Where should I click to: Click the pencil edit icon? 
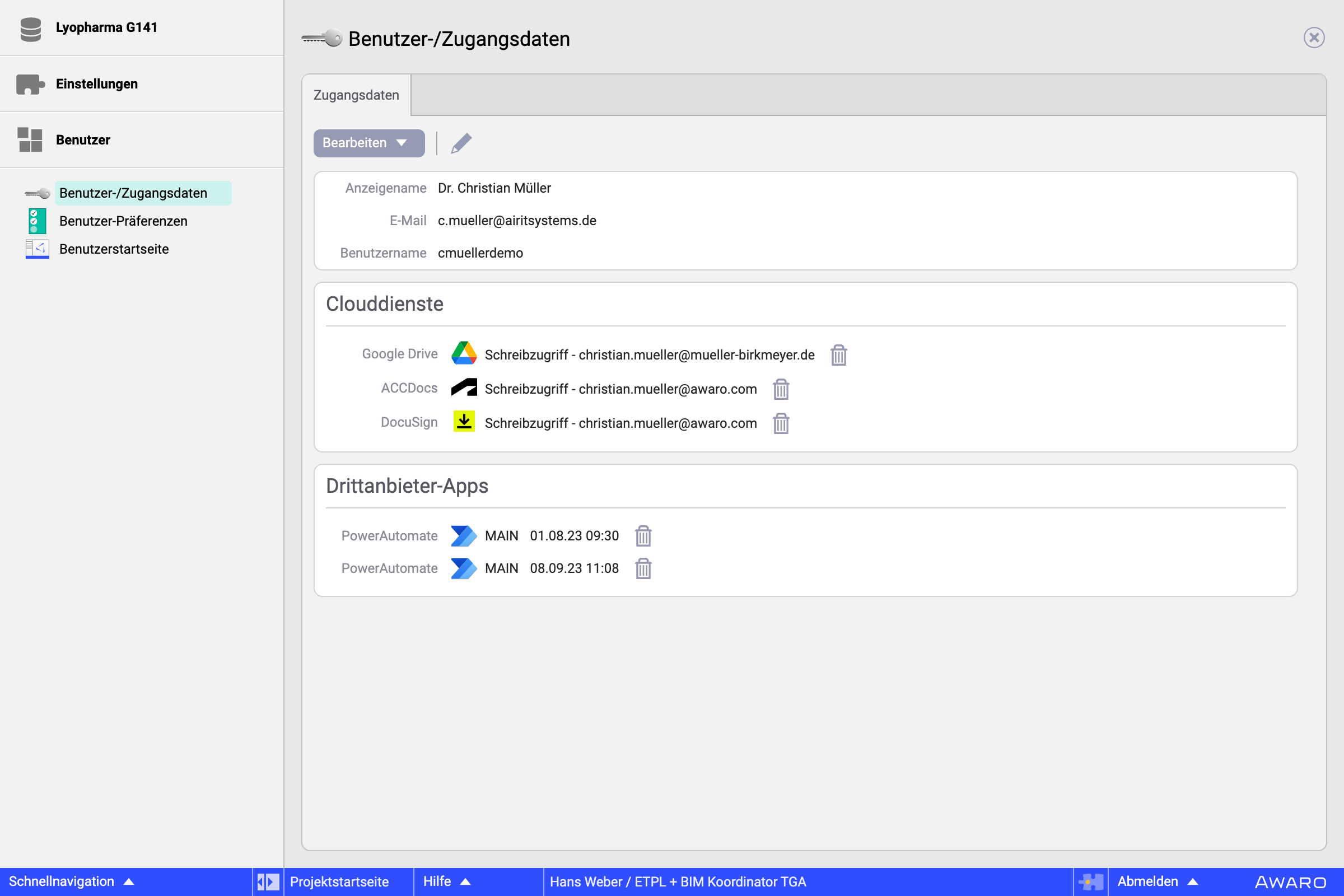tap(460, 143)
